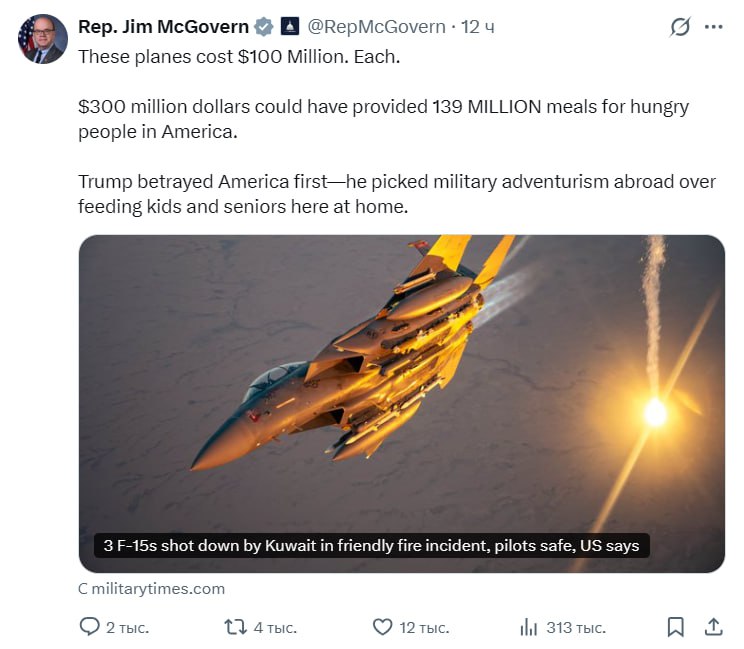Viewport: 744px width, 649px height.
Task: Click the repost arrows icon
Action: [x=236, y=627]
